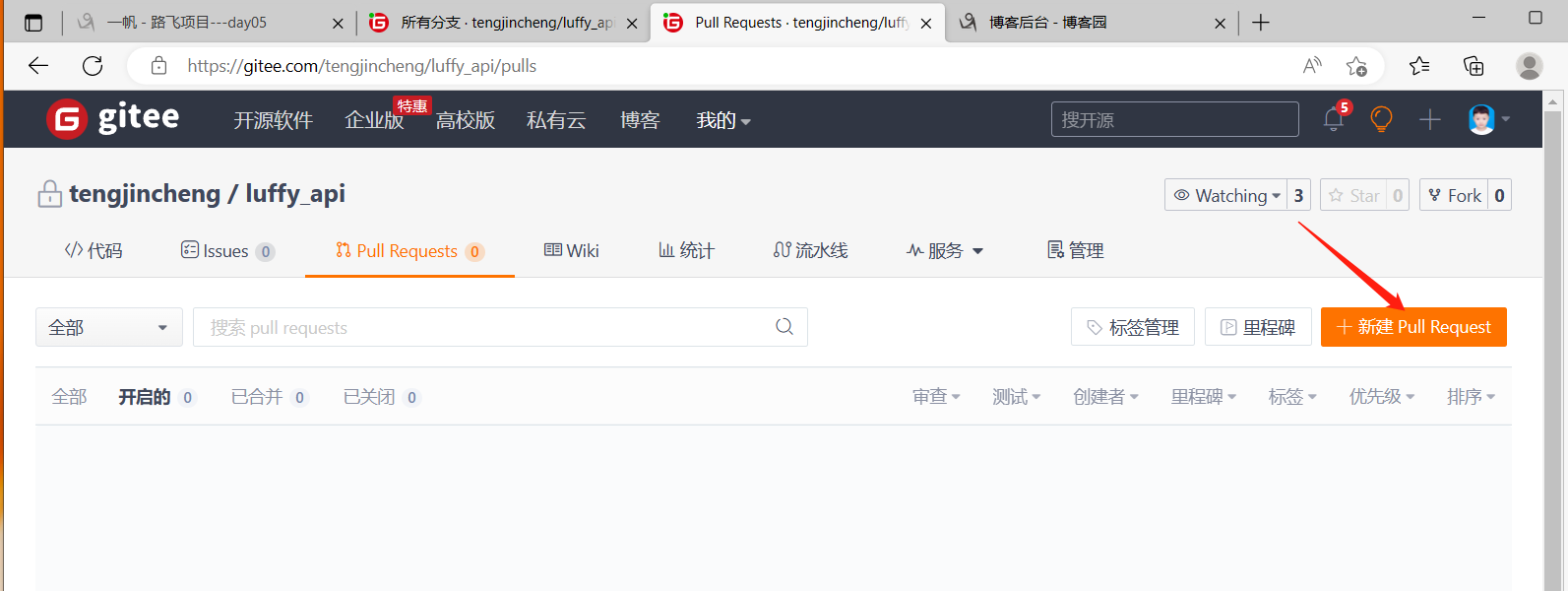Open the 流水线 tab

coord(811,251)
